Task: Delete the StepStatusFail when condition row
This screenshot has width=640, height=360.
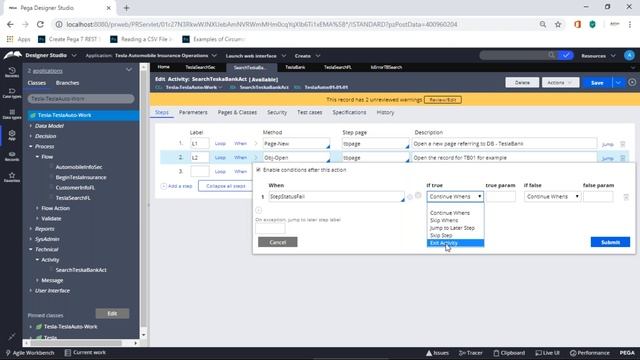Action: coord(626,197)
